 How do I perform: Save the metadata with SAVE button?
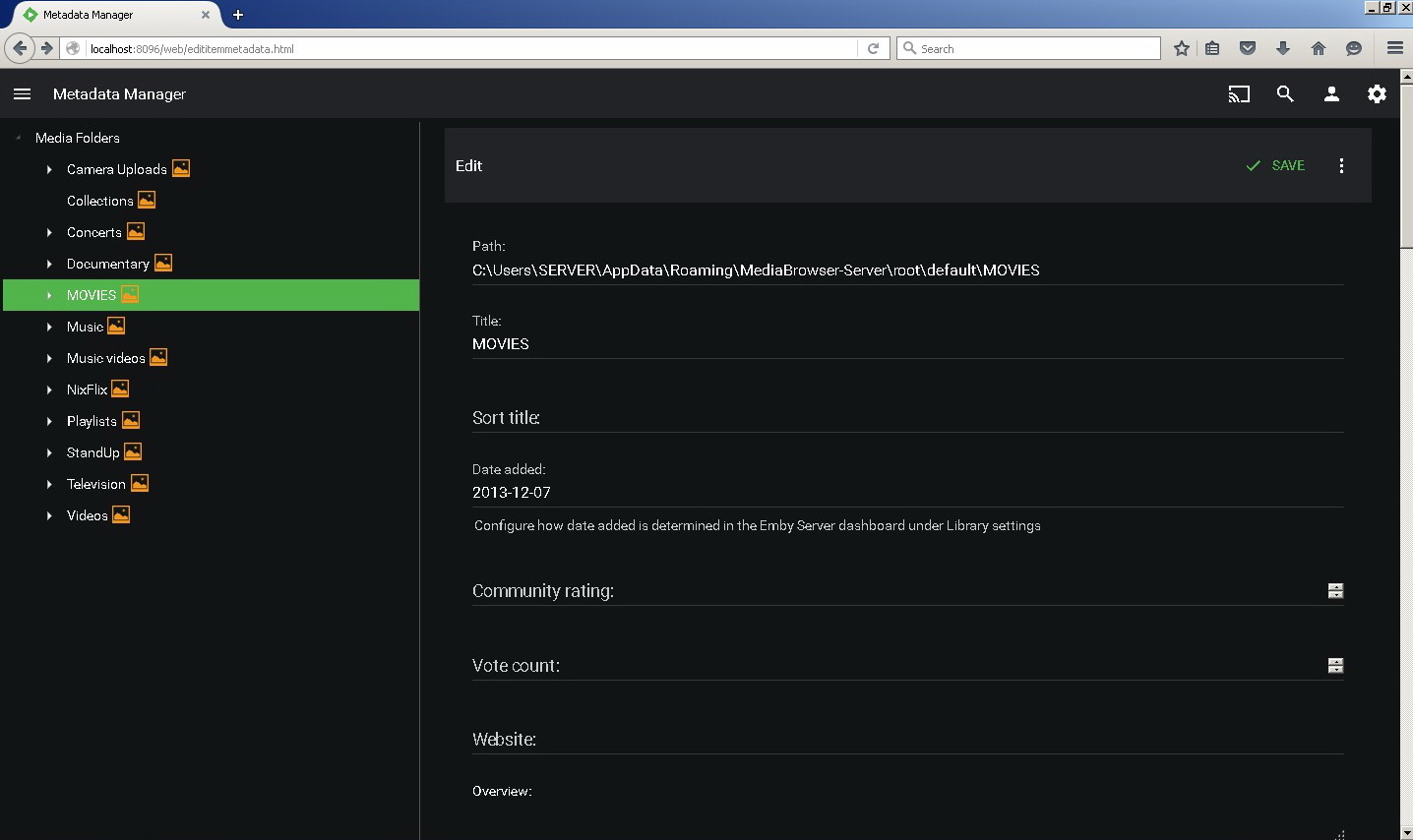point(1275,165)
